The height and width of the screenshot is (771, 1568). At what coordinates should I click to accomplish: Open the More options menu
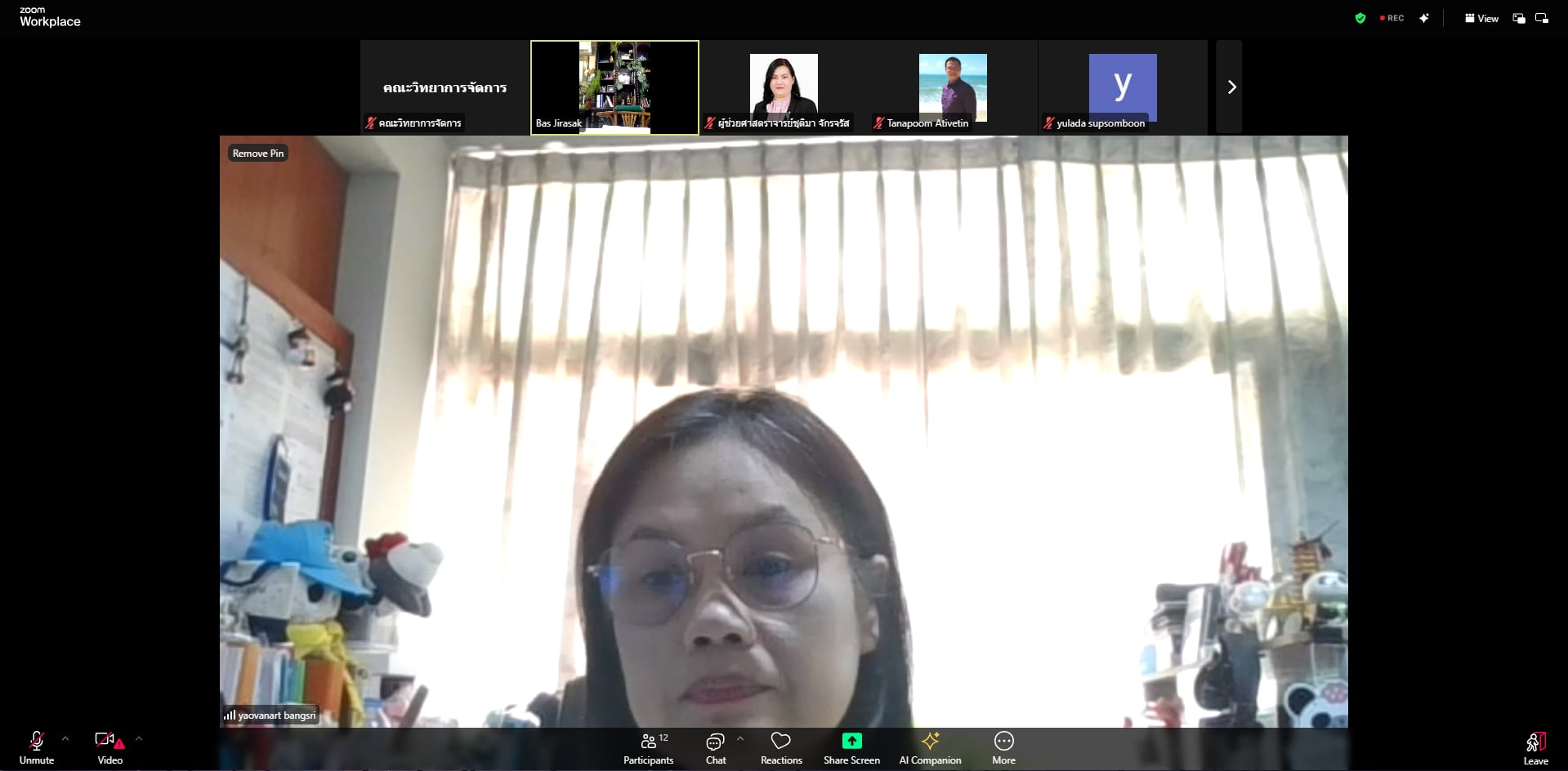(1003, 747)
